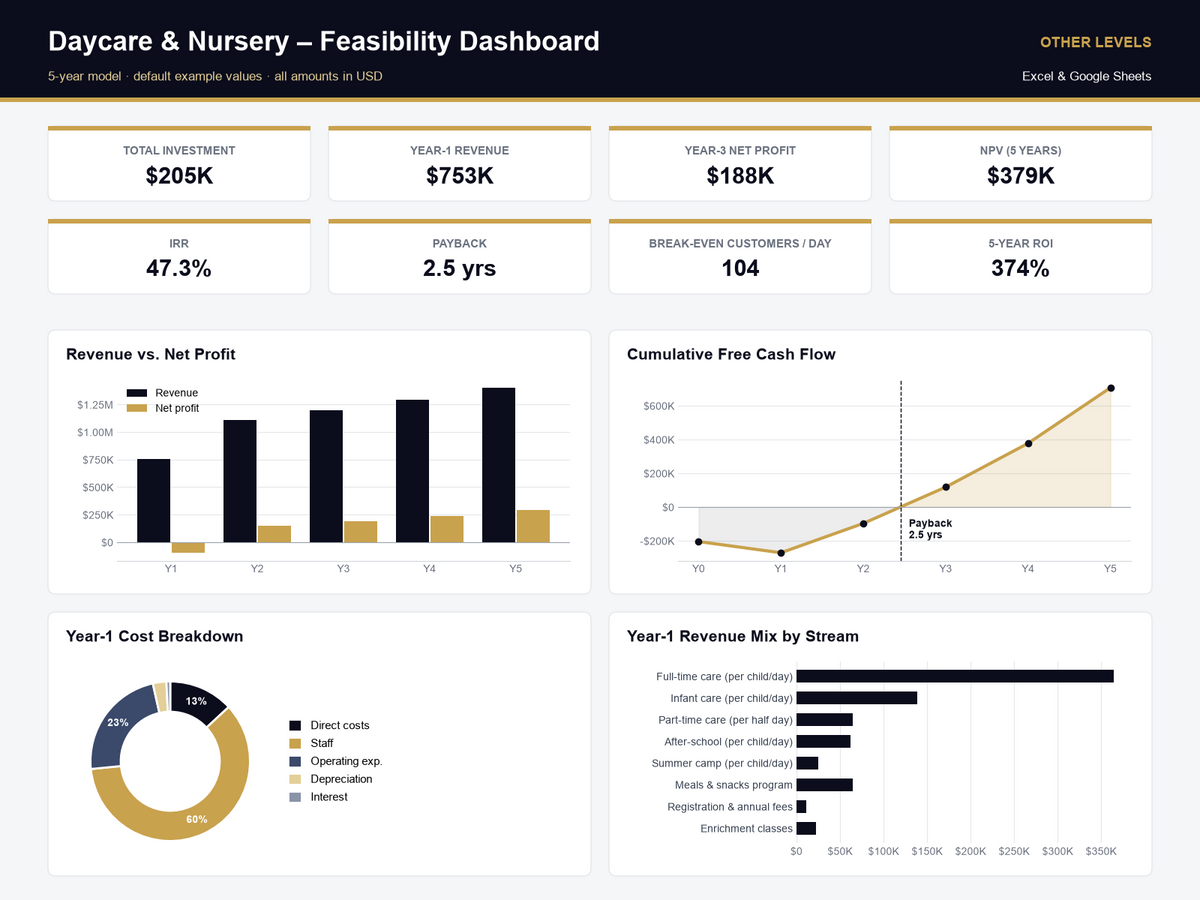
Task: Click the Y0 cash flow data point
Action: pos(699,542)
